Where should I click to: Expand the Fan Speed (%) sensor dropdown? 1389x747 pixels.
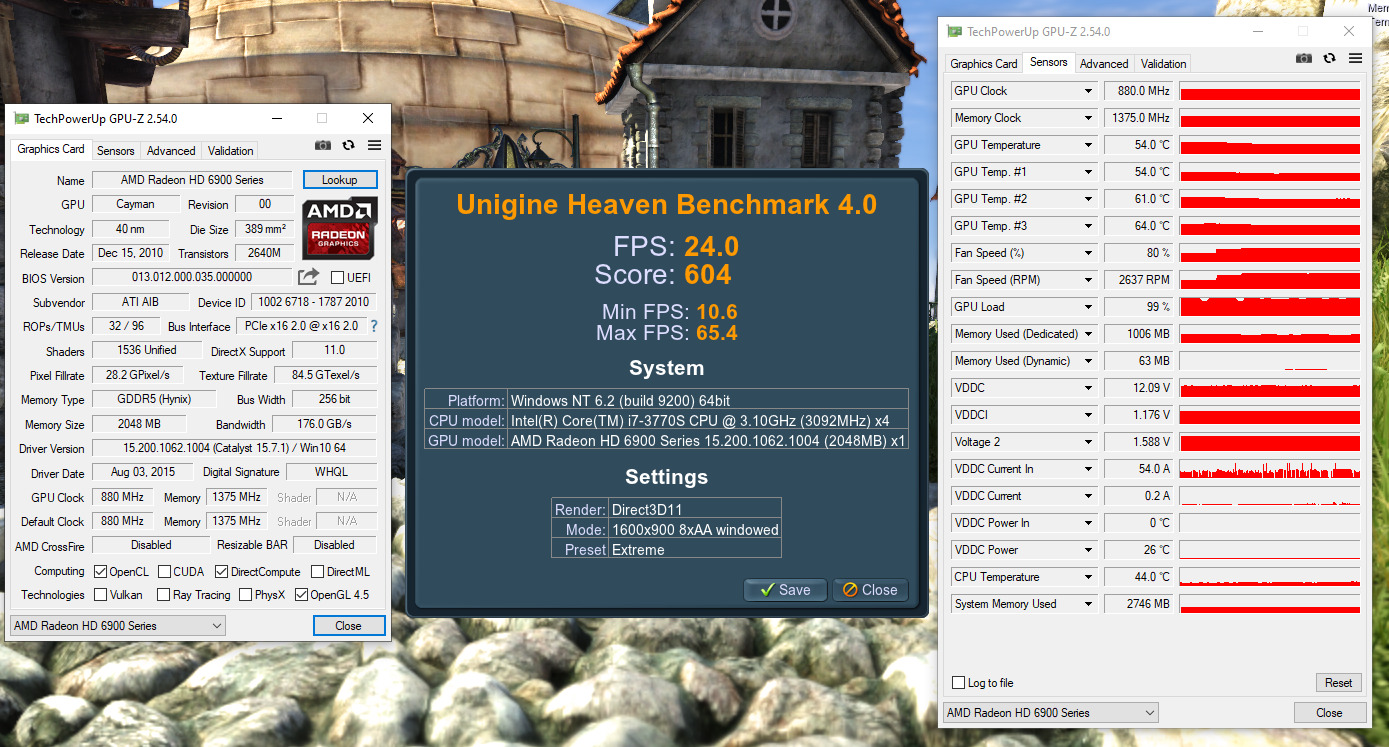(x=1088, y=253)
